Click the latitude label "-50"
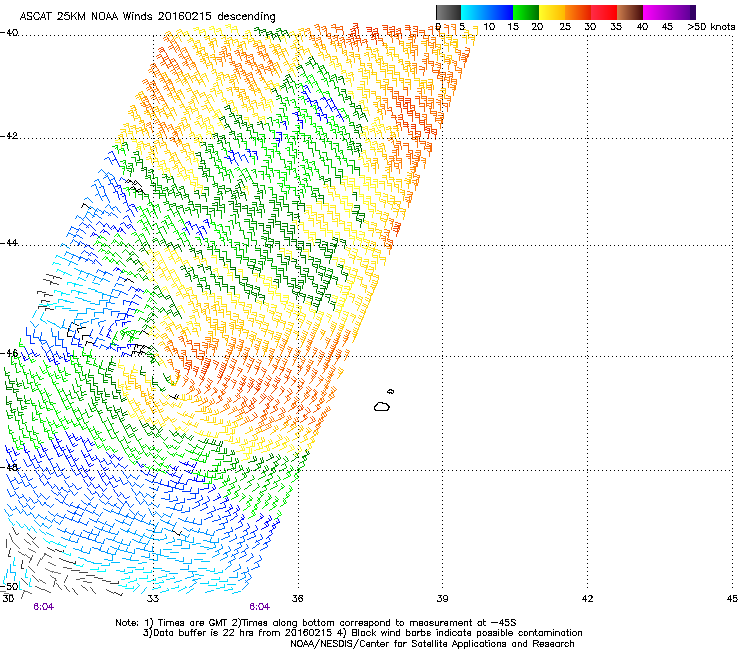Screen dimensions: 740x650 pyautogui.click(x=9, y=586)
